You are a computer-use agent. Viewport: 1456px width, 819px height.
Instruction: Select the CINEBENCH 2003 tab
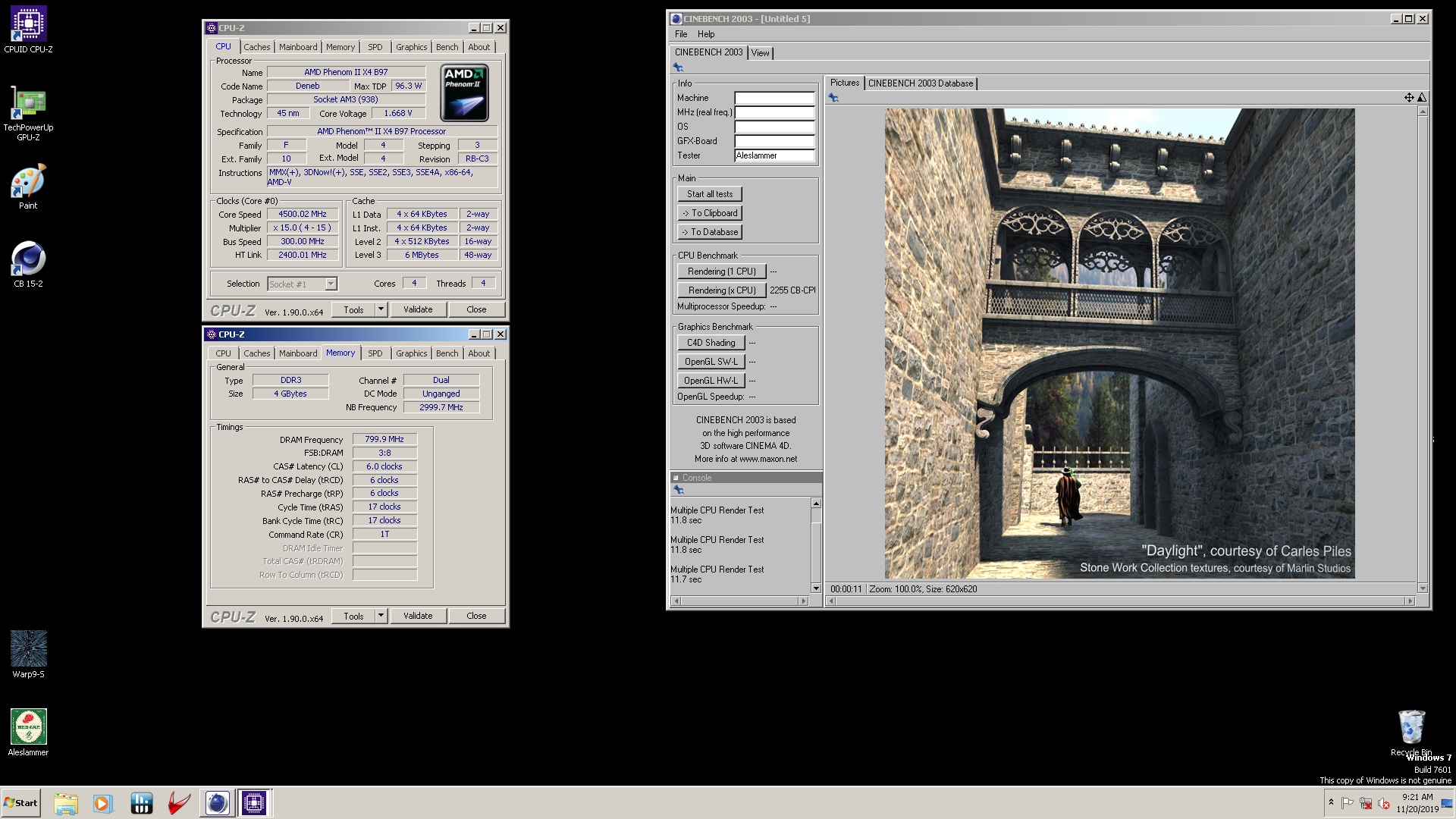[x=708, y=52]
